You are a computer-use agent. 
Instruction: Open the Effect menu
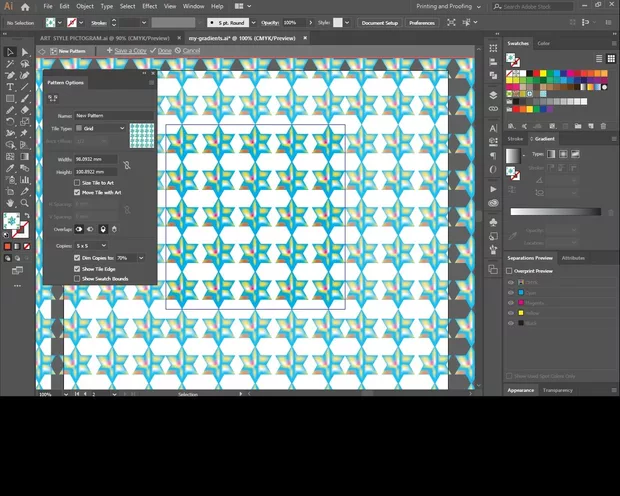(x=149, y=6)
